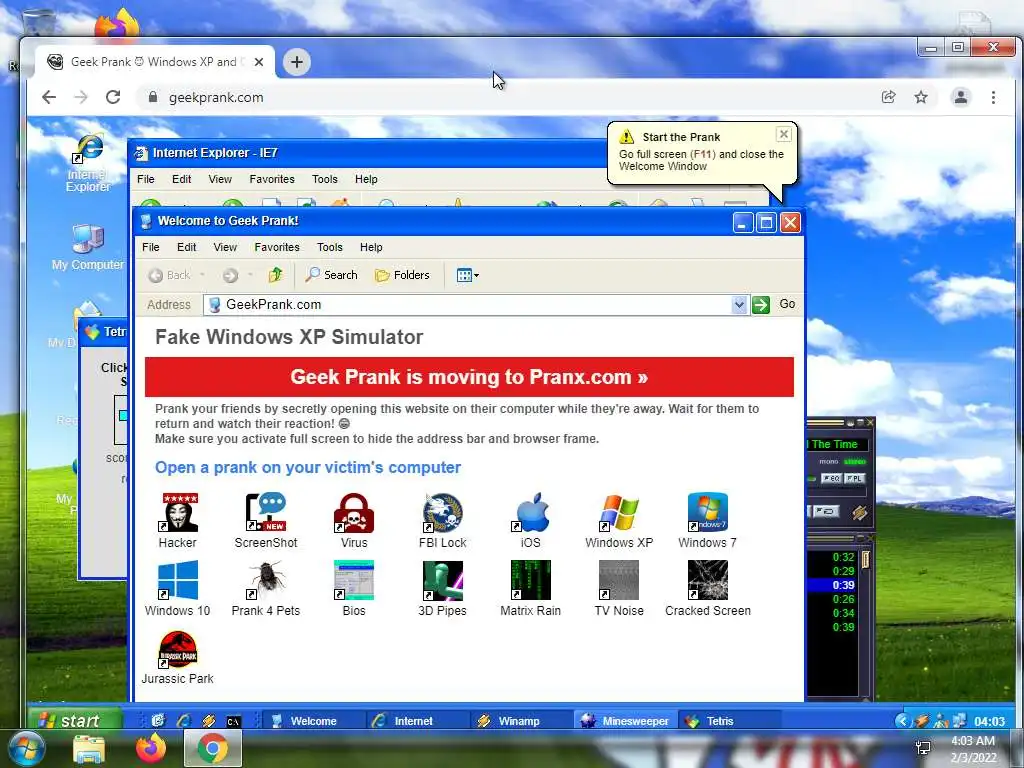
Task: Toggle the Winamp EQ button
Action: pyautogui.click(x=831, y=479)
